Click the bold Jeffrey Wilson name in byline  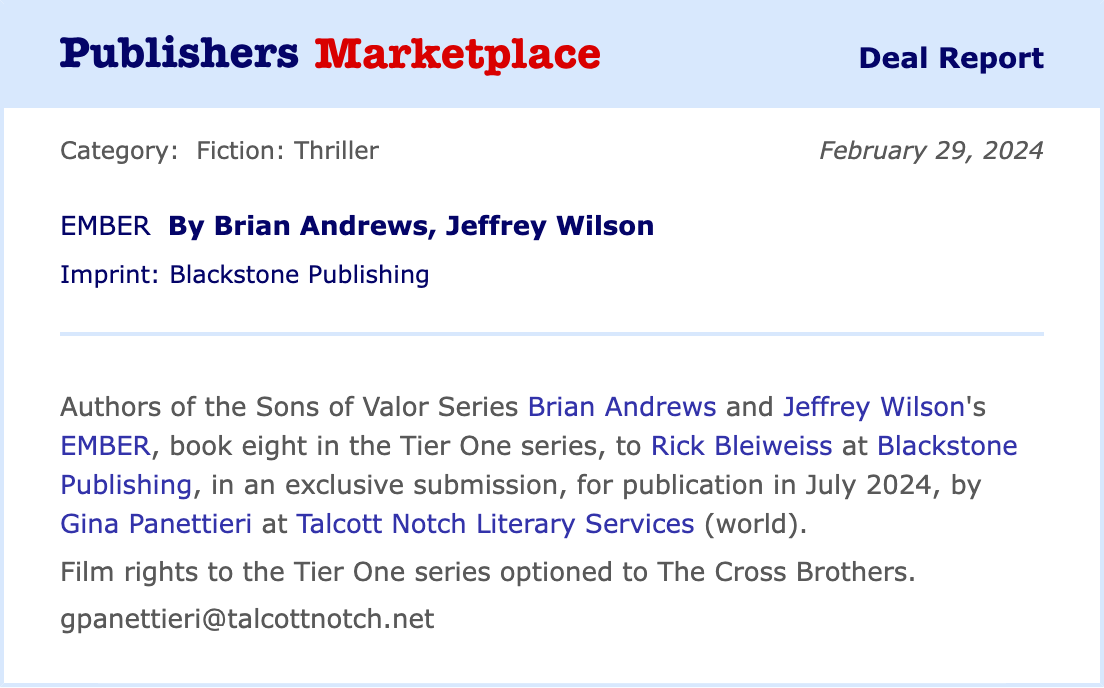pyautogui.click(x=549, y=226)
